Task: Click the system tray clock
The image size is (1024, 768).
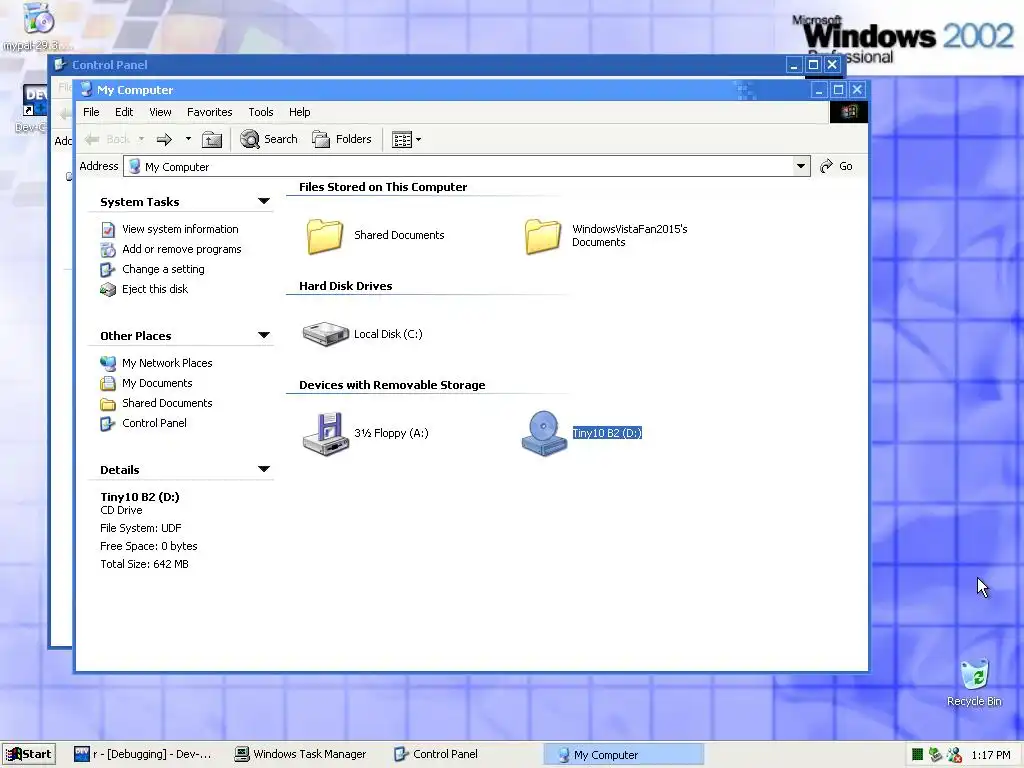Action: click(x=991, y=755)
